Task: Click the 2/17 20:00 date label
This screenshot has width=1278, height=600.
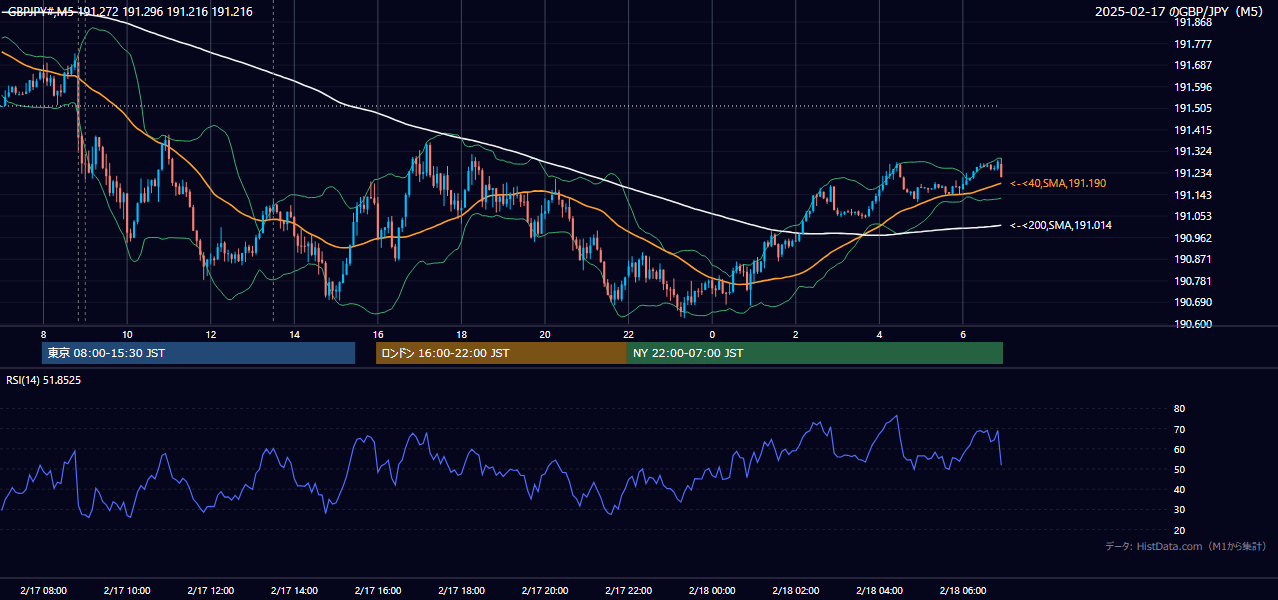Action: 545,591
